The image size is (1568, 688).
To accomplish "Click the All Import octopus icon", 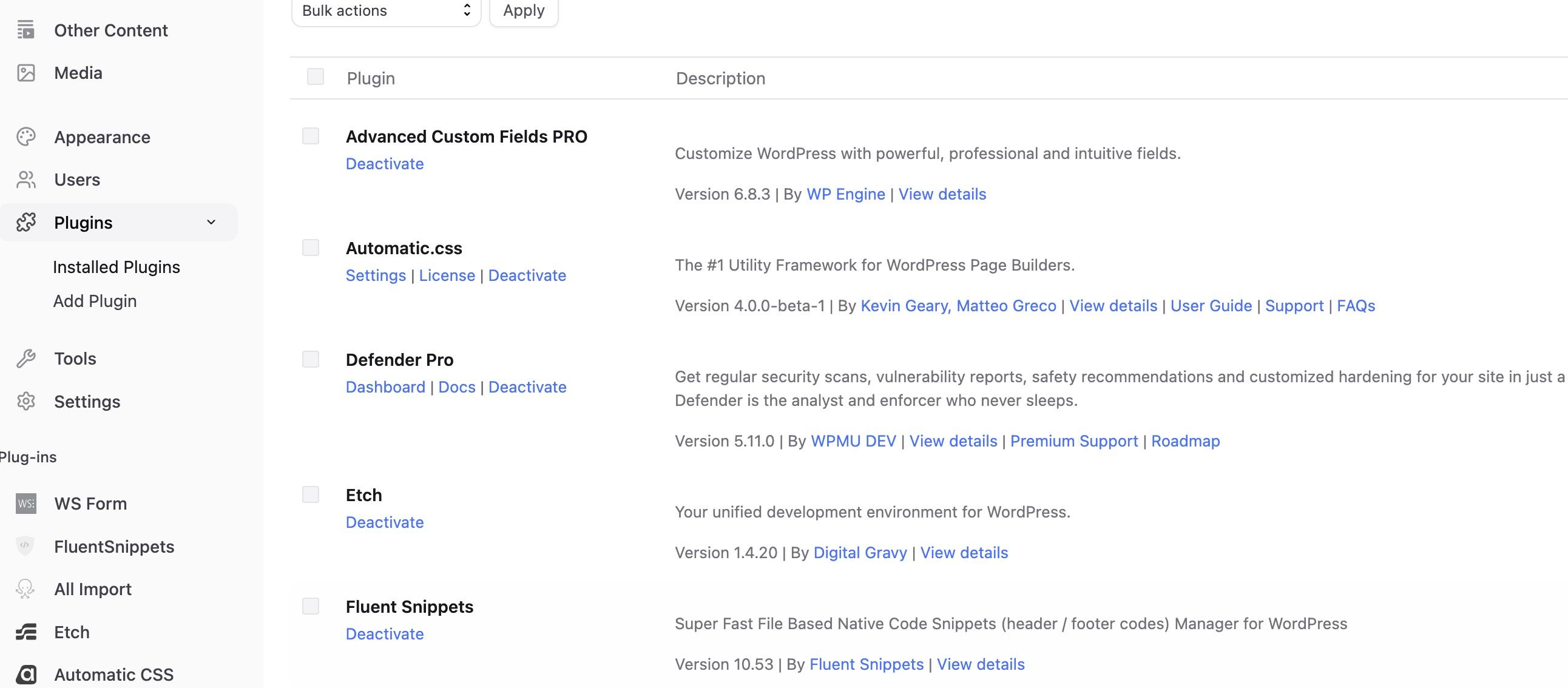I will pos(25,589).
